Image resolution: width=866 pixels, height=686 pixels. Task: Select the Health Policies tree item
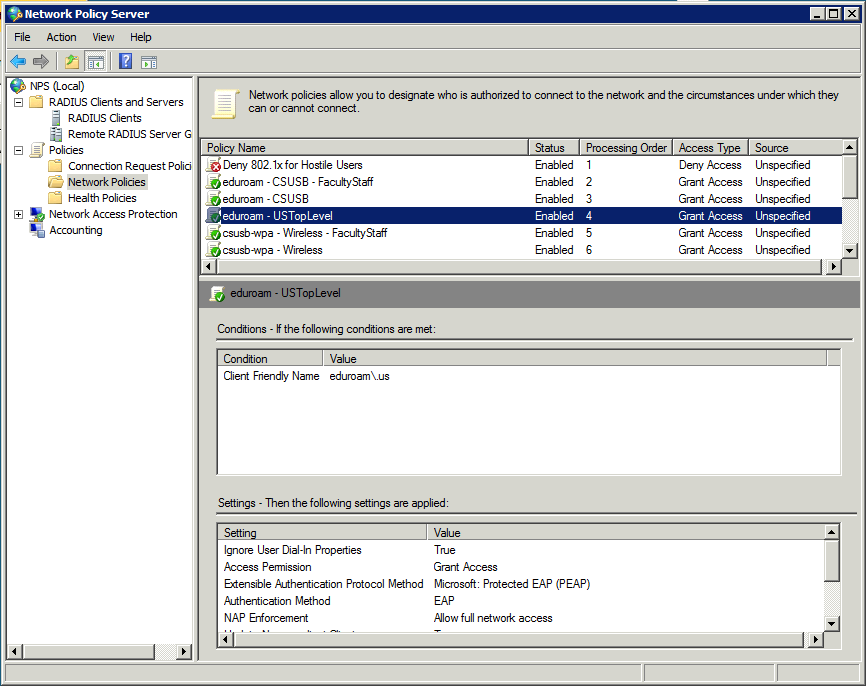click(102, 198)
